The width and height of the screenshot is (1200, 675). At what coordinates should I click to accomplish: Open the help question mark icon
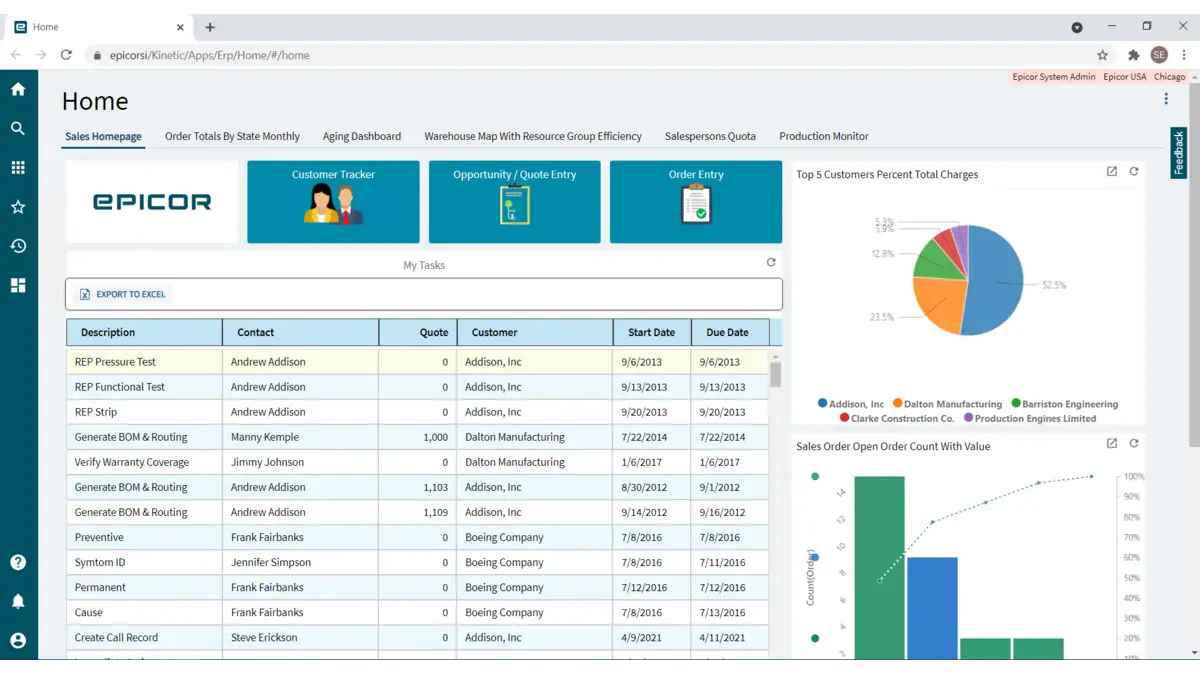tap(18, 562)
